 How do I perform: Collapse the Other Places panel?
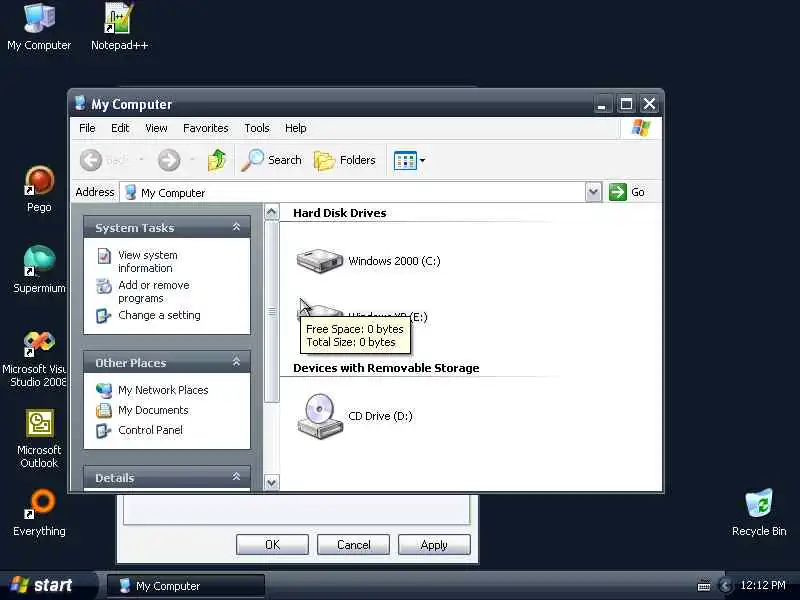pos(236,362)
